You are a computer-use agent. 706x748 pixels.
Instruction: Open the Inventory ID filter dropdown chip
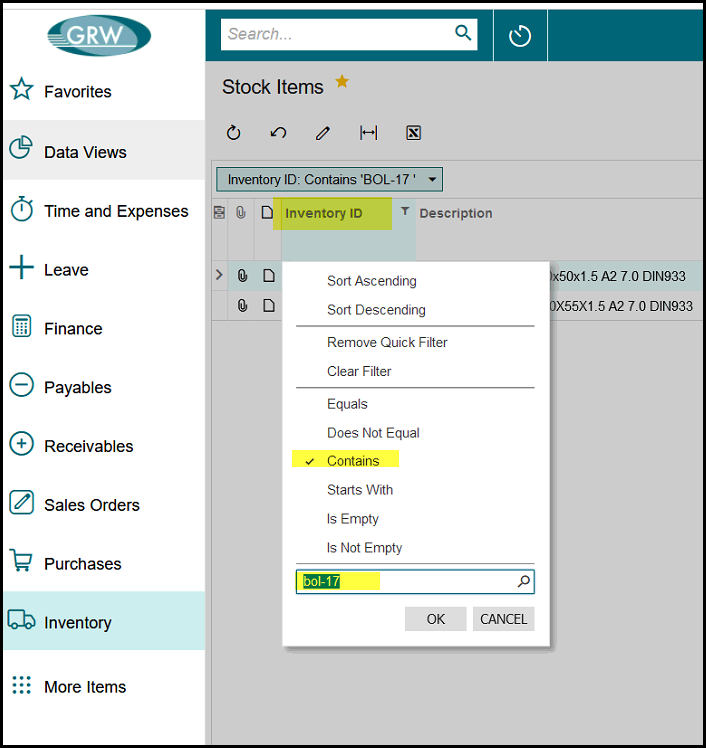329,180
